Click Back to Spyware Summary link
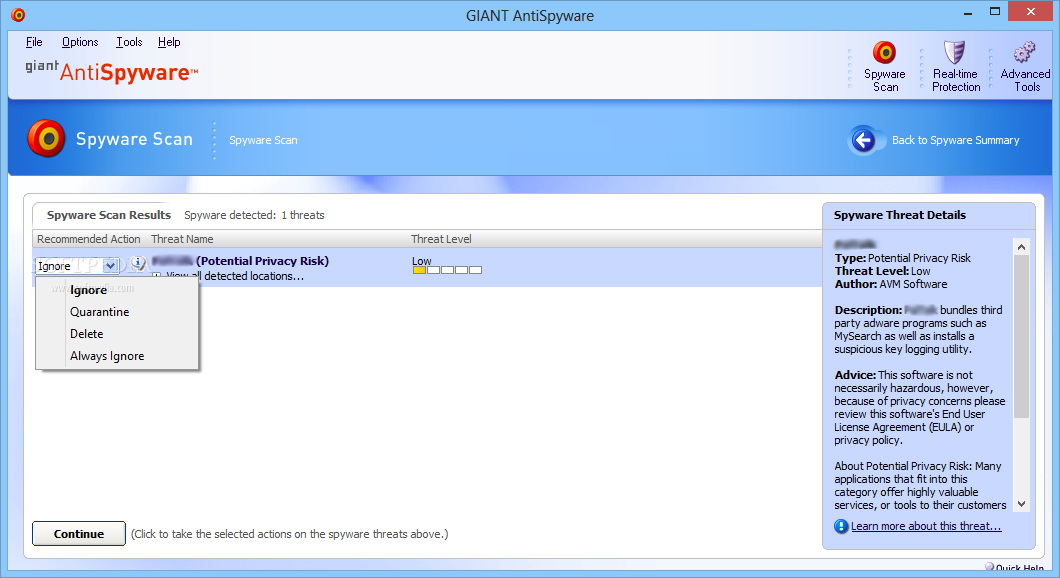 (955, 140)
